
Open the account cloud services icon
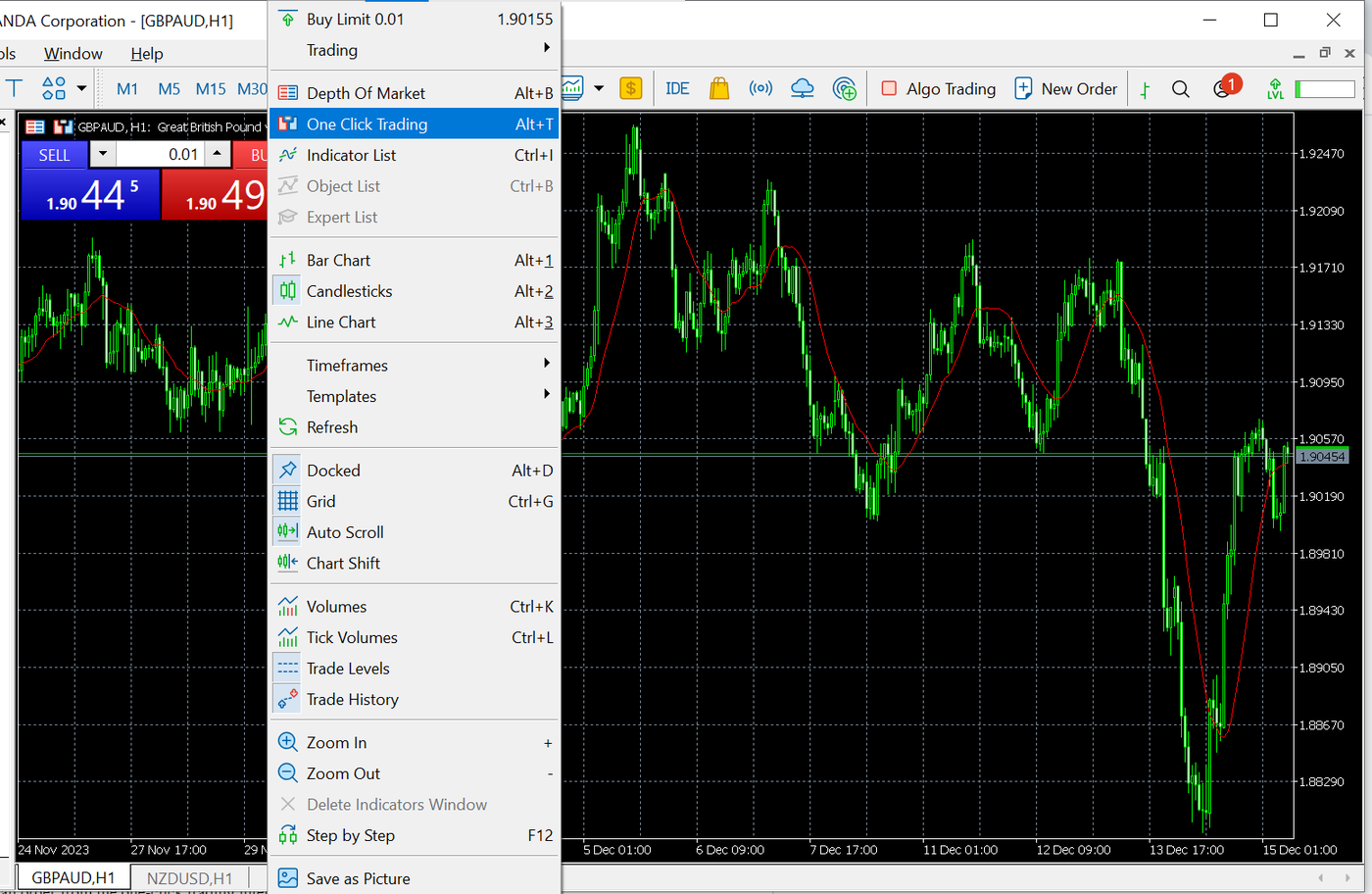(x=803, y=88)
